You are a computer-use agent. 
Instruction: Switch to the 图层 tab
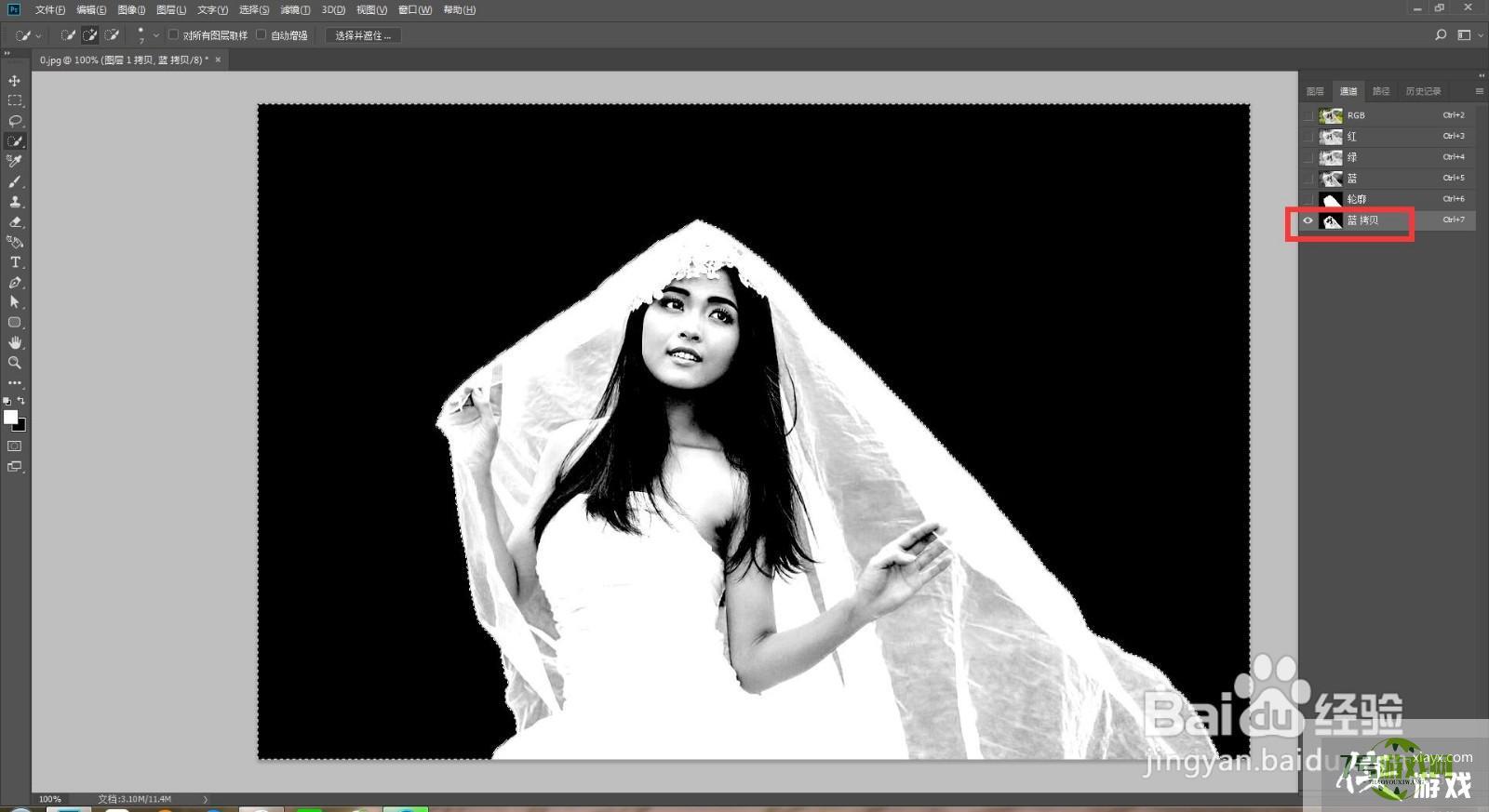pyautogui.click(x=1315, y=91)
